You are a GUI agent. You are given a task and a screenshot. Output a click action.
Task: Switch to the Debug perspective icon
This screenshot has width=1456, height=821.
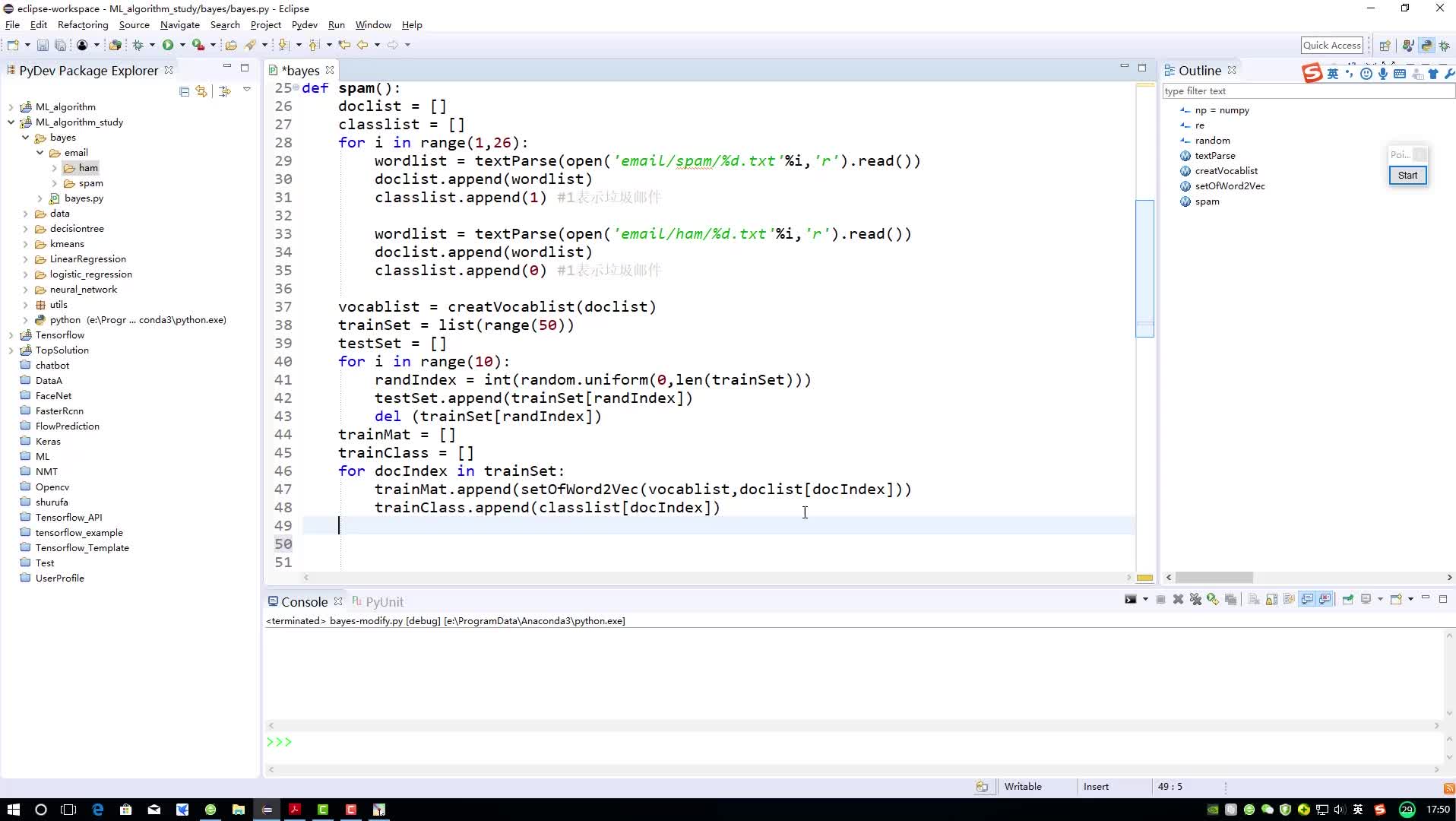tap(1445, 46)
